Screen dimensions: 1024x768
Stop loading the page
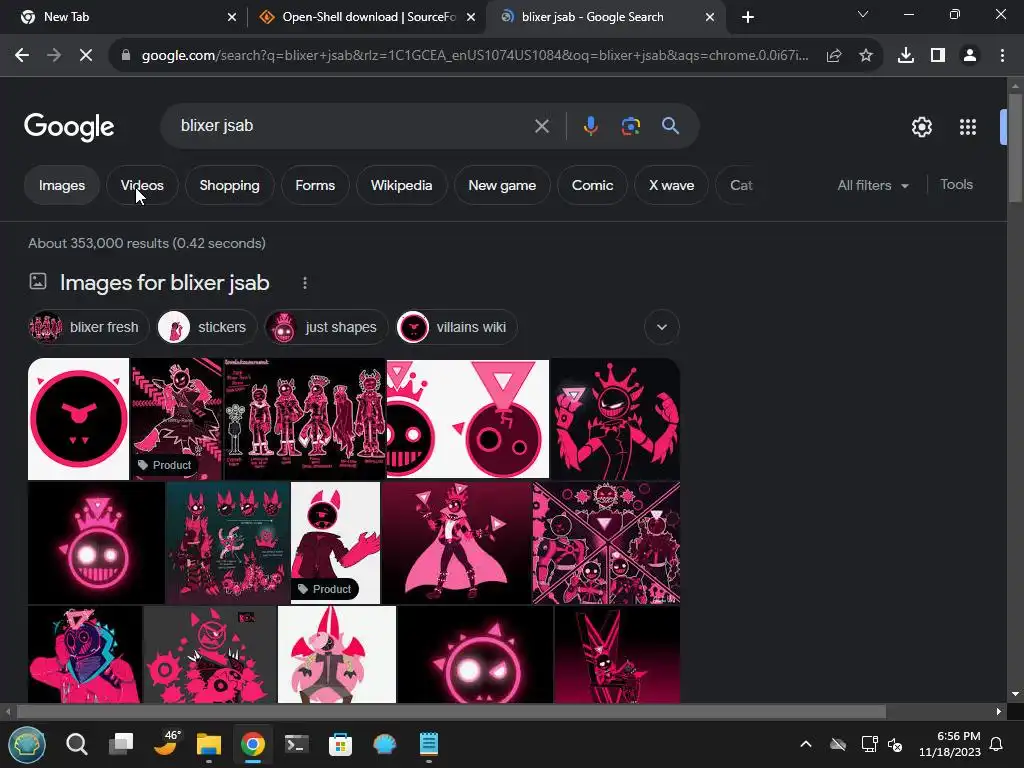pos(86,56)
